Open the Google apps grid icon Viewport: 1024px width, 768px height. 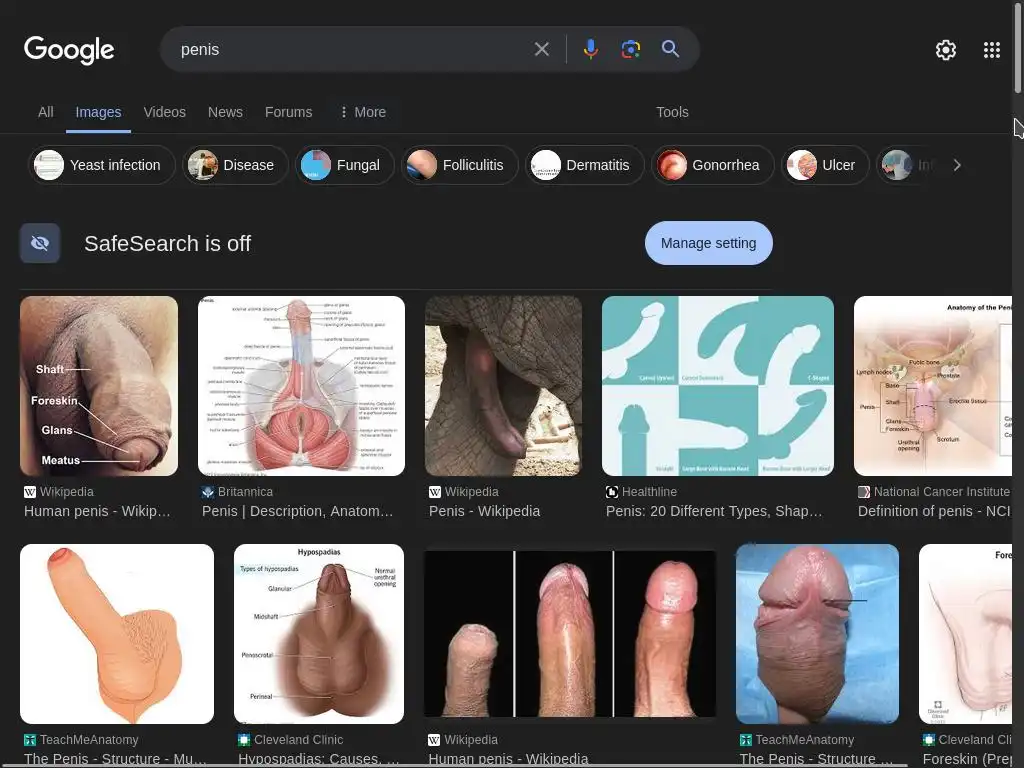tap(991, 50)
